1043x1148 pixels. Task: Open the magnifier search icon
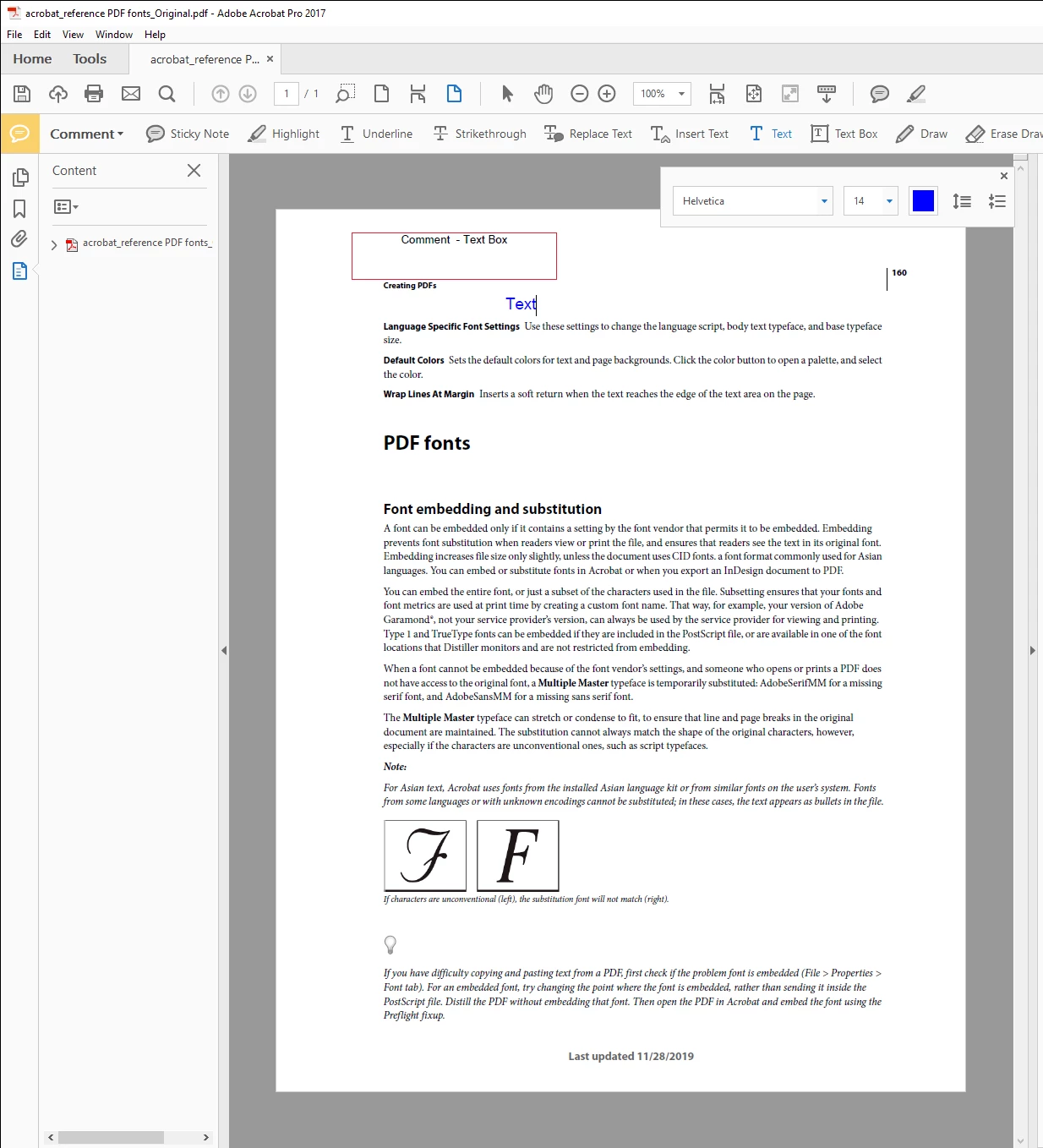[167, 94]
